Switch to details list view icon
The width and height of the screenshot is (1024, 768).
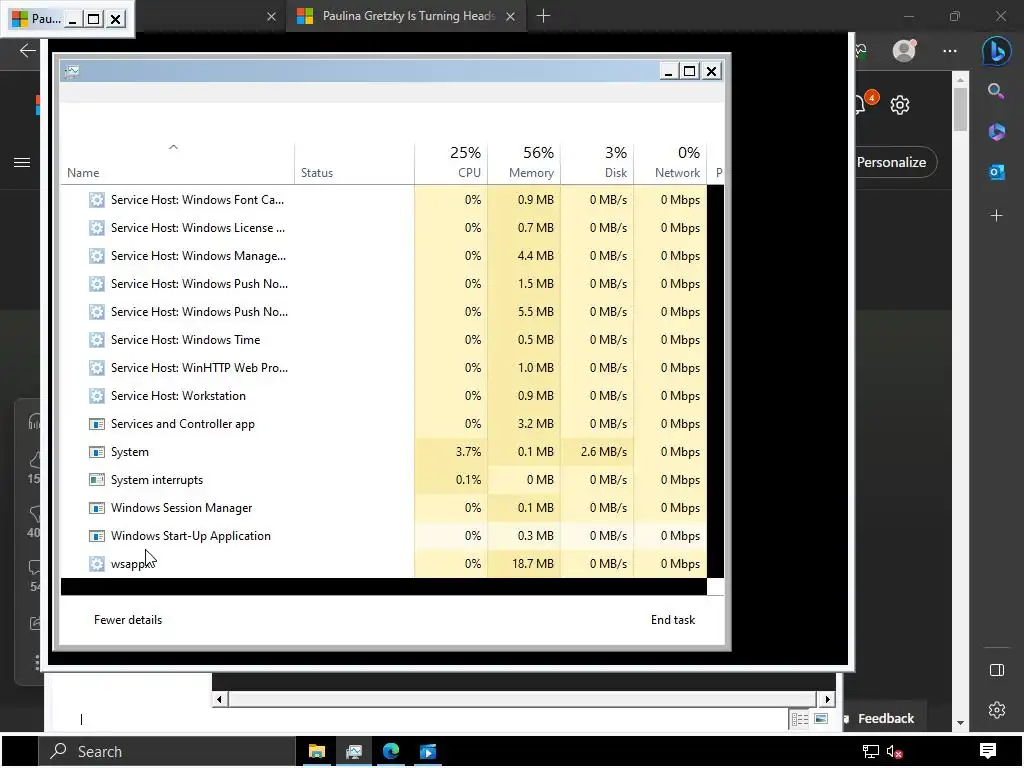pyautogui.click(x=800, y=719)
